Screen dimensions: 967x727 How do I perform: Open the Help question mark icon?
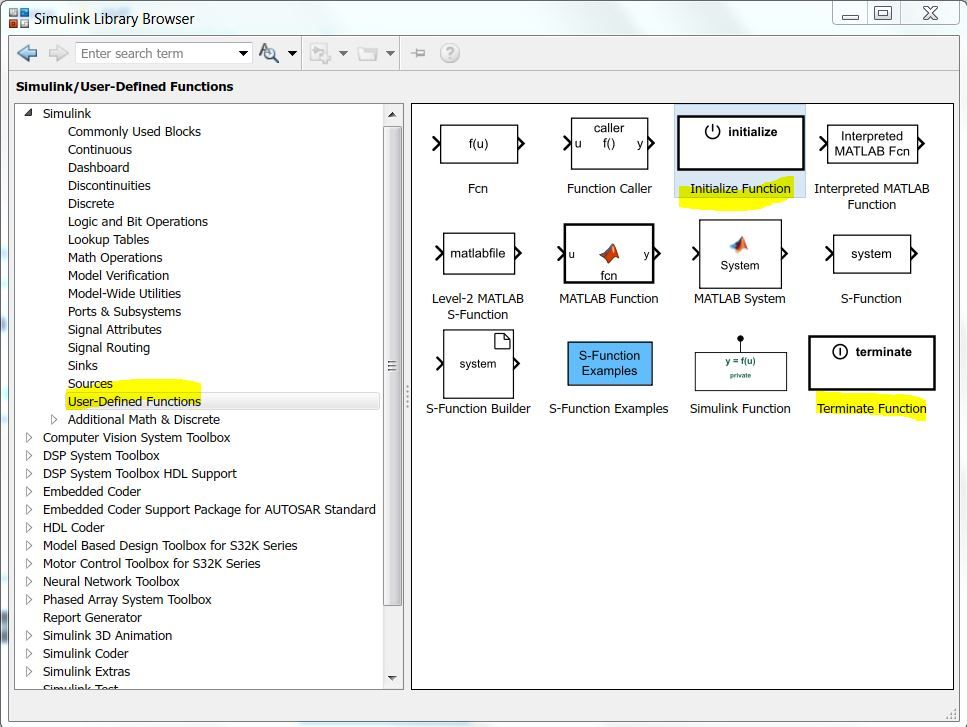(x=450, y=54)
